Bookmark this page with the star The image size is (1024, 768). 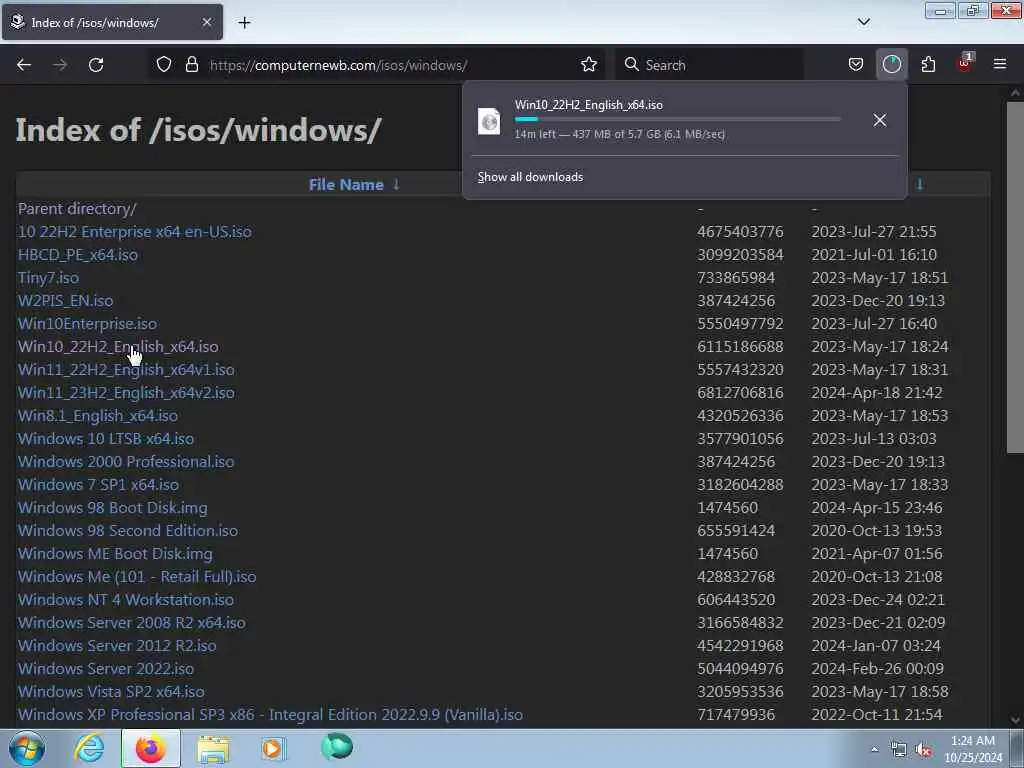pos(588,65)
